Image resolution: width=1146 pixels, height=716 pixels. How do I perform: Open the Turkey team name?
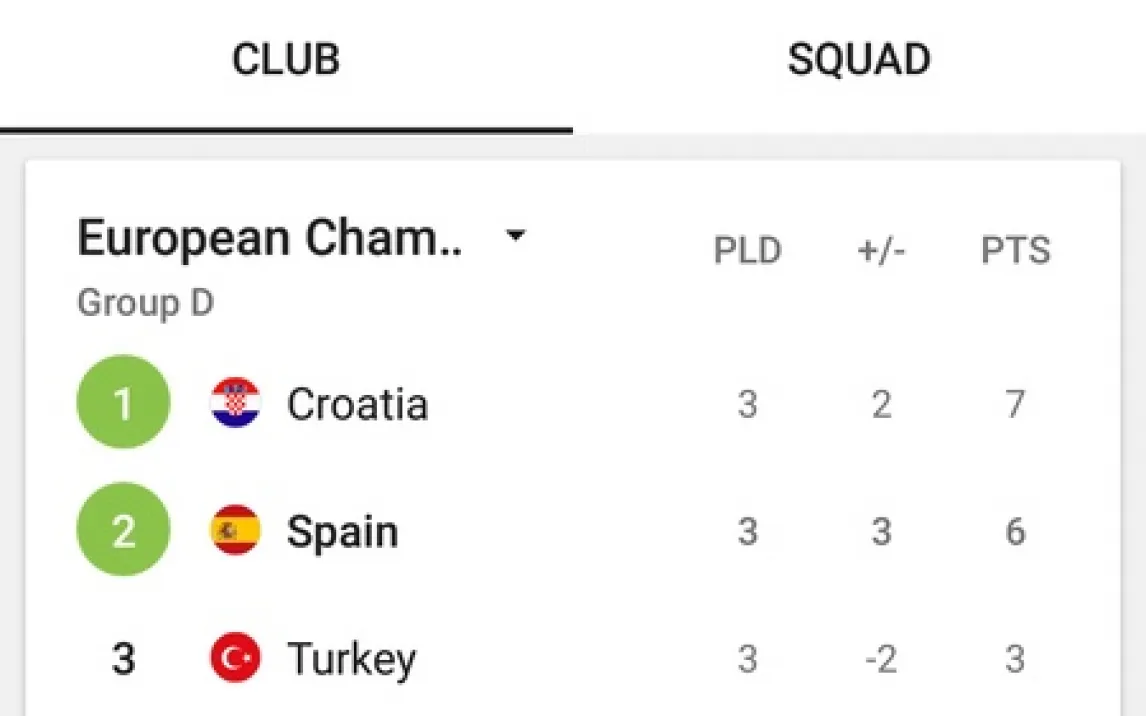coord(351,659)
